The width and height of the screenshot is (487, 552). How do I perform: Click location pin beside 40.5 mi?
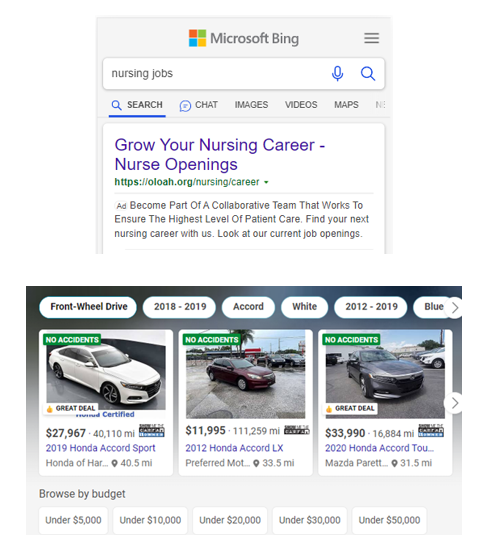[114, 463]
